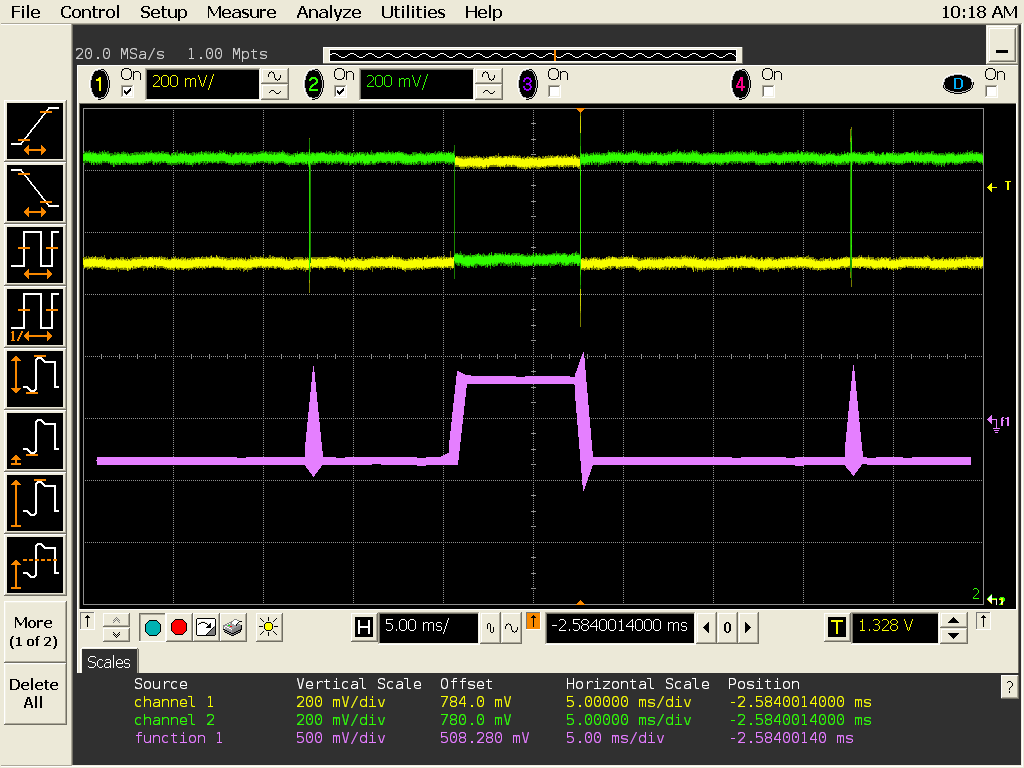Viewport: 1024px width, 768px height.
Task: Select the frequency (1/period) measurement icon
Action: 35,317
